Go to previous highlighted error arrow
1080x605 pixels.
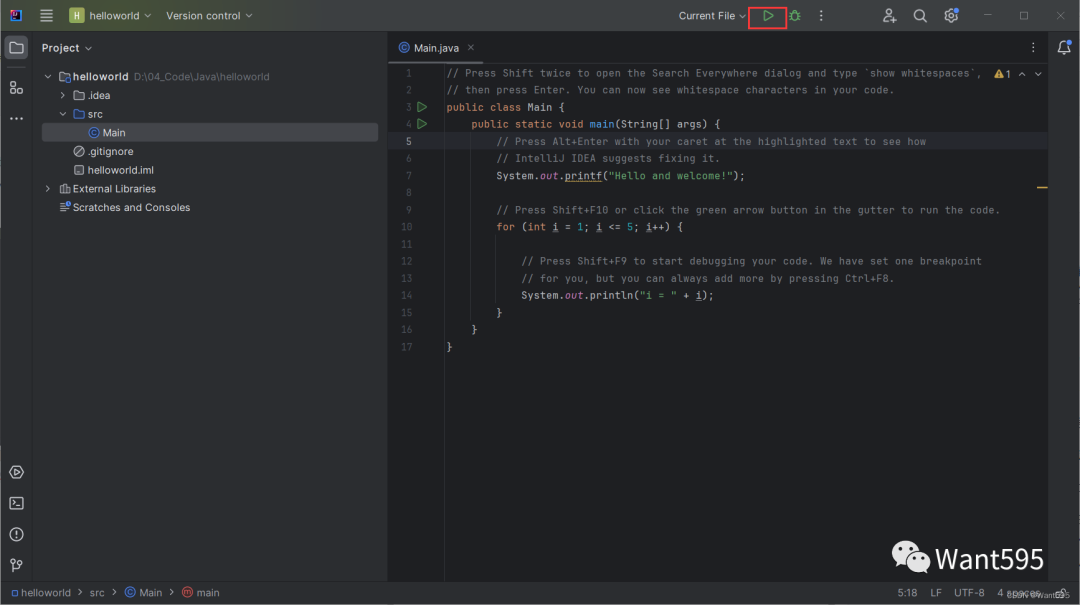[1022, 74]
